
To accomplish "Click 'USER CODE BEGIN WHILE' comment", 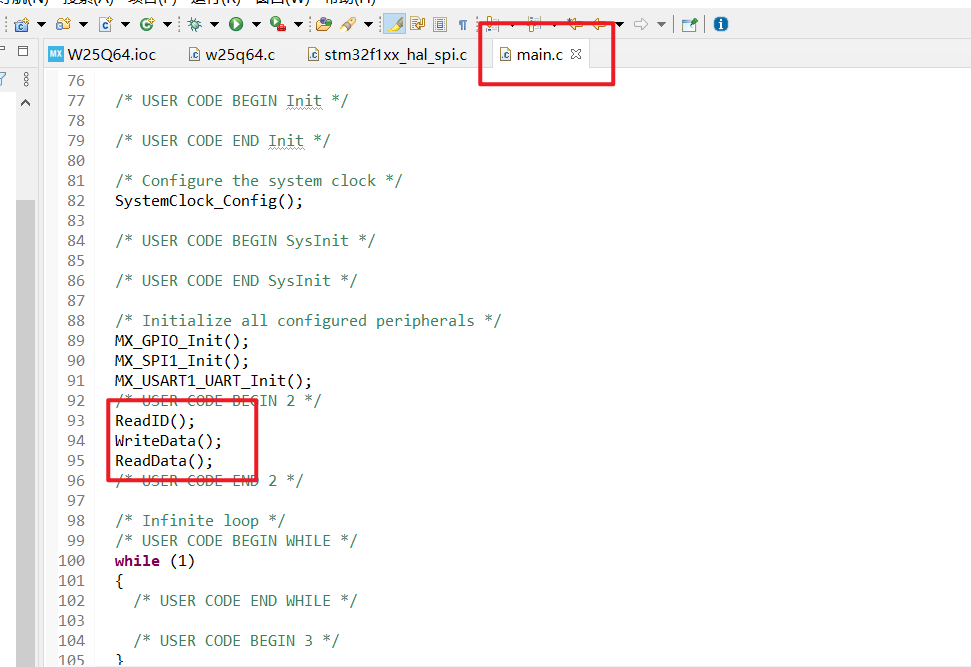I will pos(236,541).
